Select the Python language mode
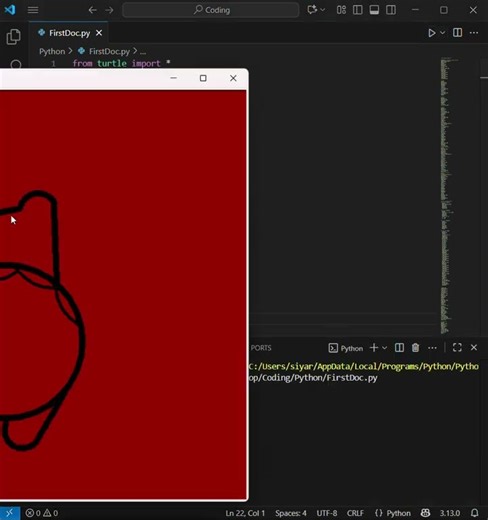Viewport: 488px width, 520px height. coord(393,513)
